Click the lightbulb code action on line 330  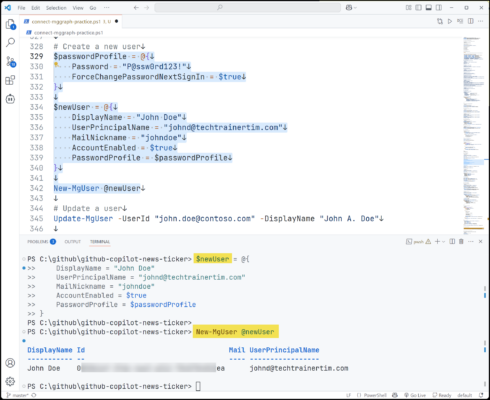point(56,65)
